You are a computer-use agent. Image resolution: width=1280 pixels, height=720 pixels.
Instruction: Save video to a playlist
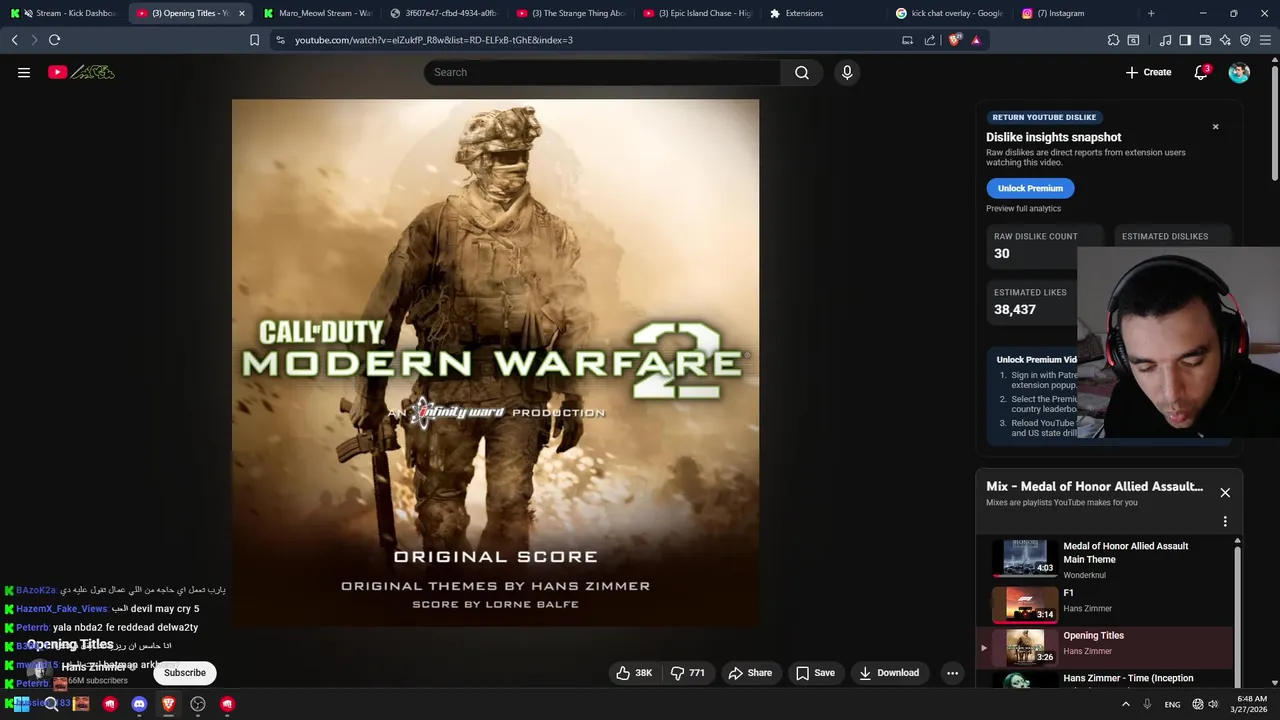[x=815, y=673]
